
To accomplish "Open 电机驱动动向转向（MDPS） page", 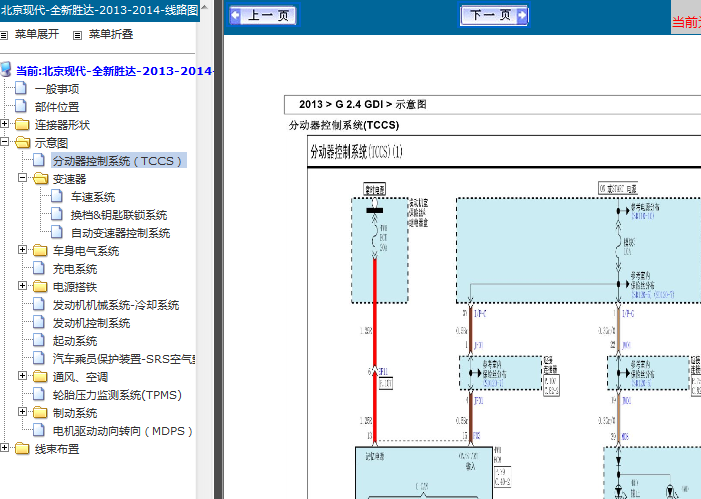I will tap(122, 431).
